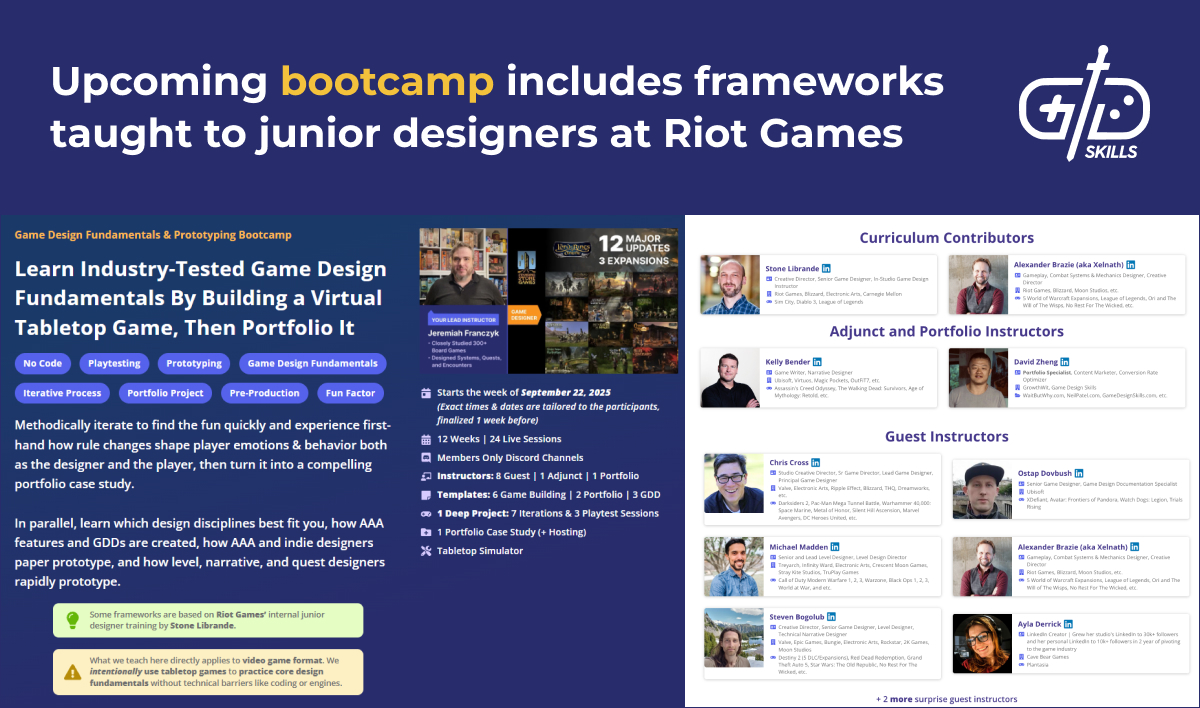Click Ostap Dovbush's profile photo
1200x708 pixels.
tap(984, 491)
